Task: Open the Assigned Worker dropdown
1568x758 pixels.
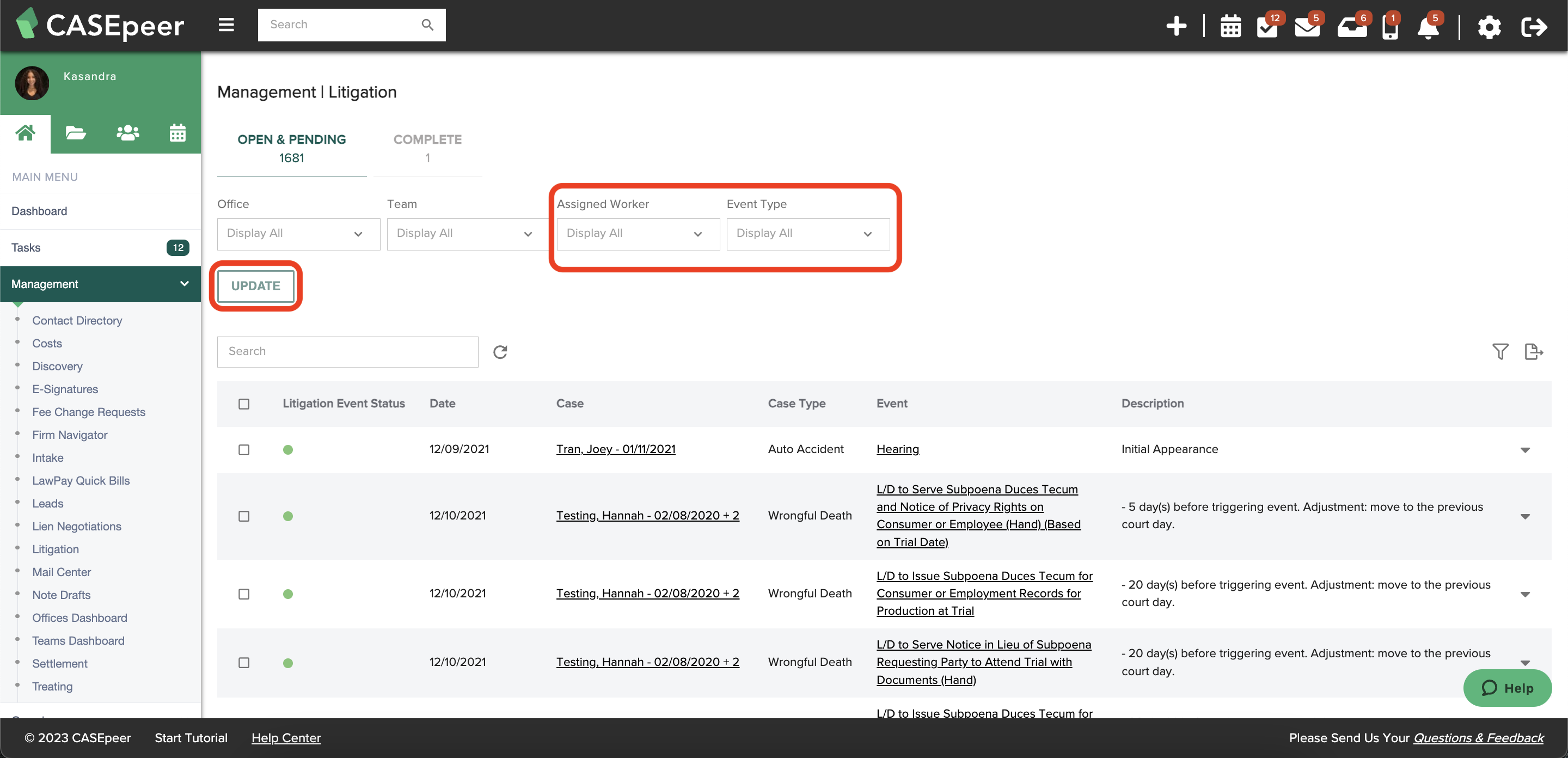Action: (638, 234)
